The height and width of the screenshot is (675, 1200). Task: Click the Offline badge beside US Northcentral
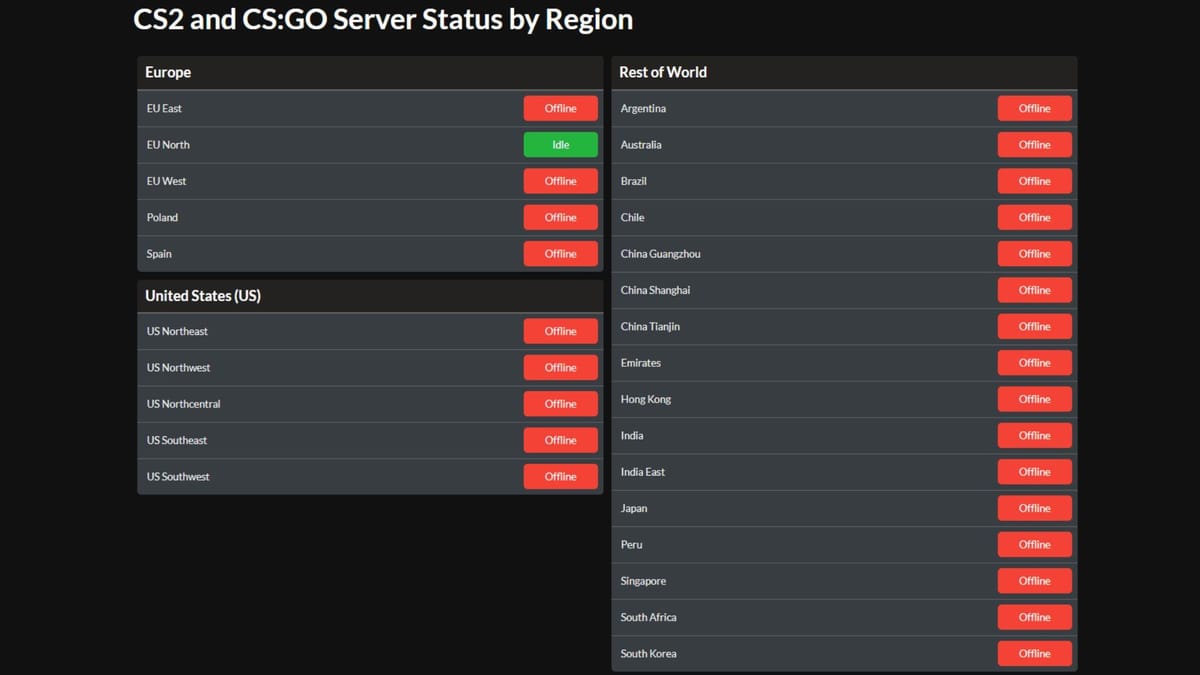click(x=561, y=404)
